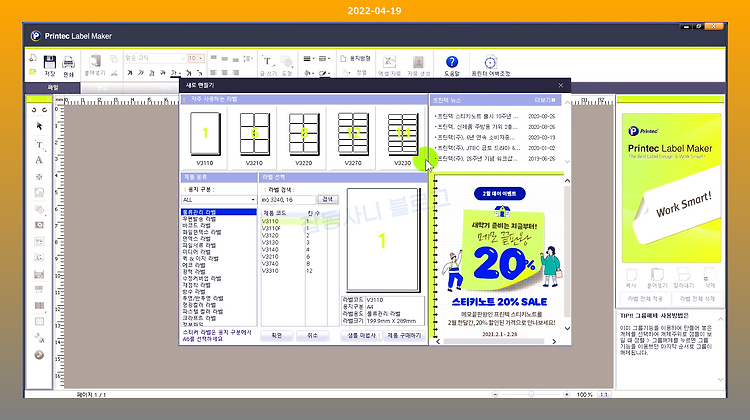Click the redo arrow in left toolbox
Viewport: 750px width, 420px height.
pyautogui.click(x=44, y=110)
